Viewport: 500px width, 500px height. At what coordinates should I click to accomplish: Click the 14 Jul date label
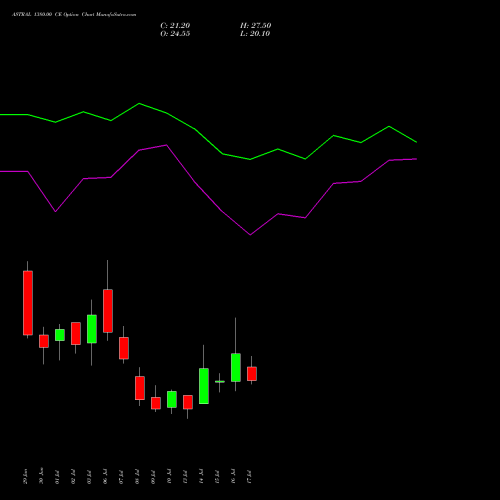[x=201, y=476]
